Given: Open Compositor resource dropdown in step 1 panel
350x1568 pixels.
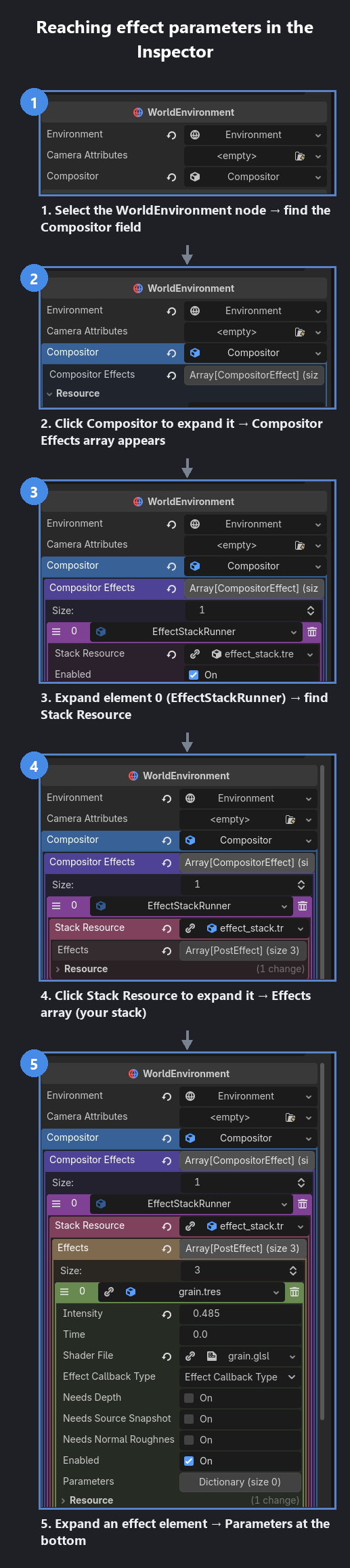Looking at the screenshot, I should 318,177.
